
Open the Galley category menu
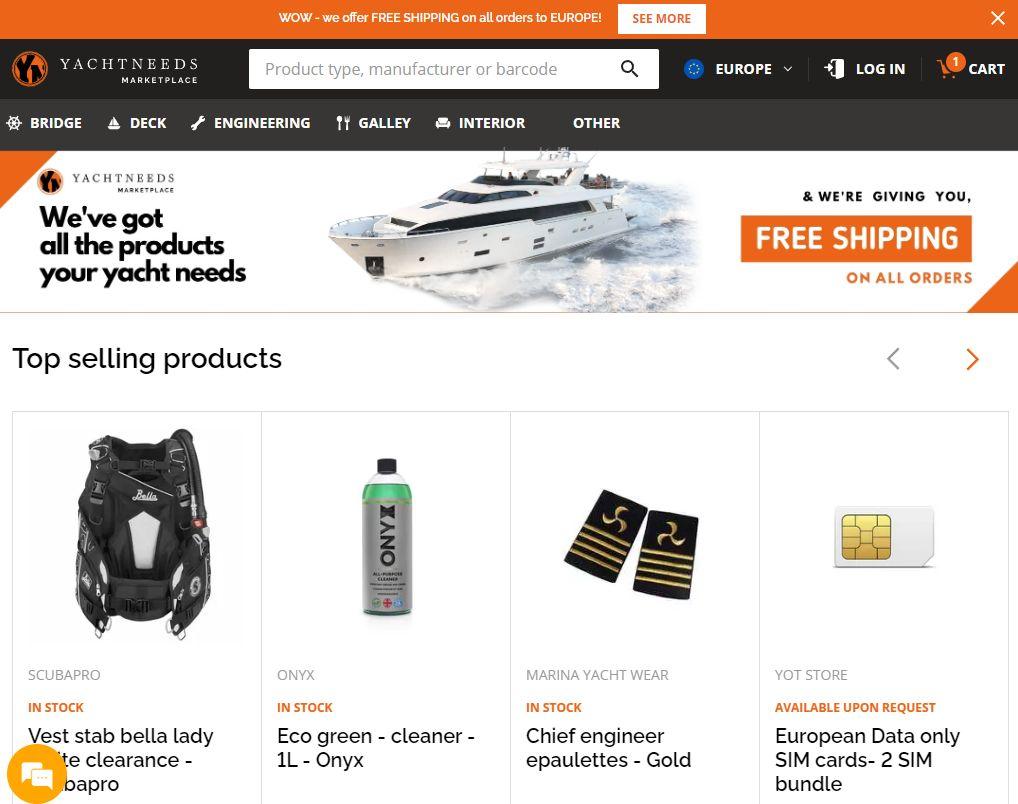[x=373, y=123]
